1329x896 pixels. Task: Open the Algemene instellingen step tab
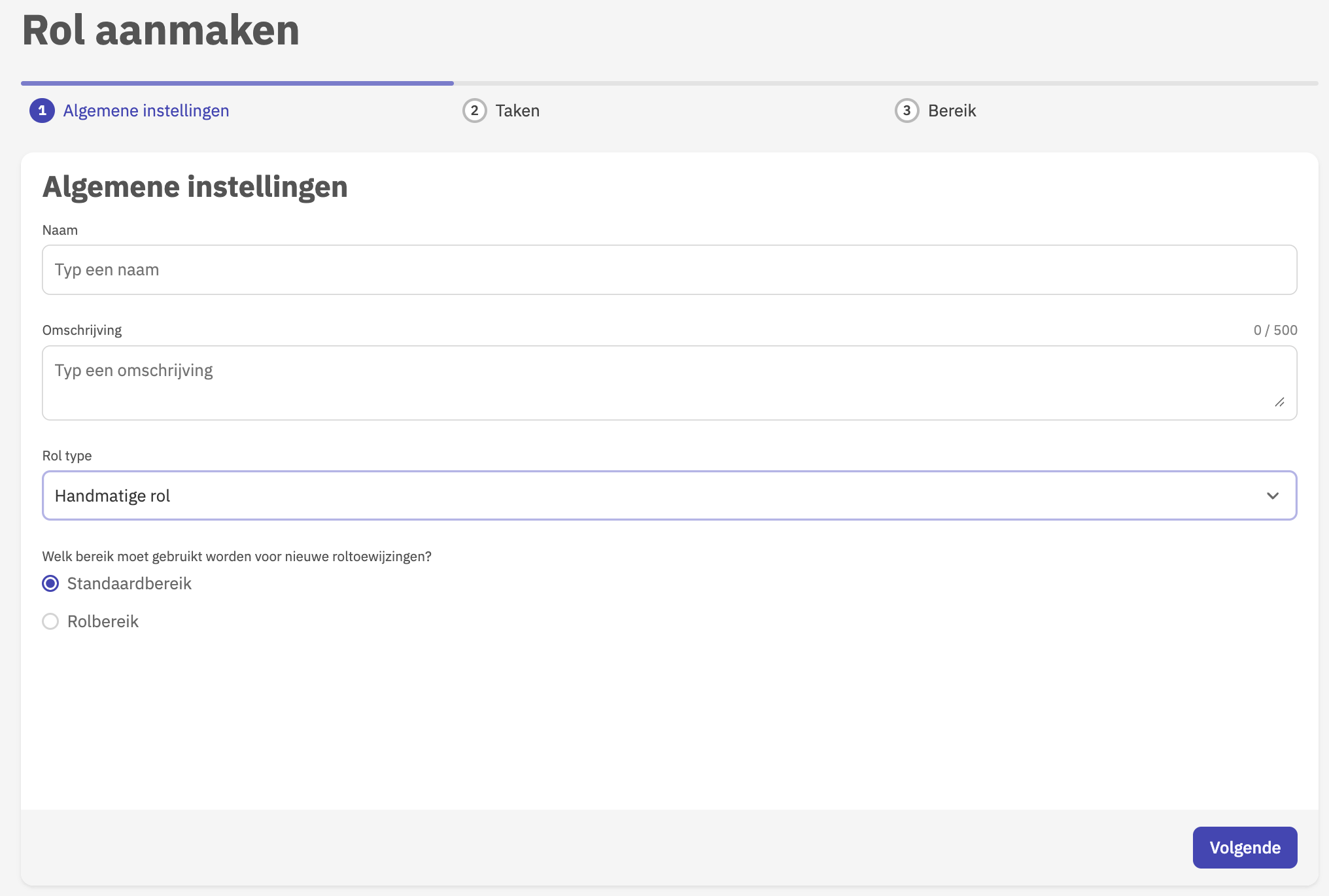click(x=146, y=111)
